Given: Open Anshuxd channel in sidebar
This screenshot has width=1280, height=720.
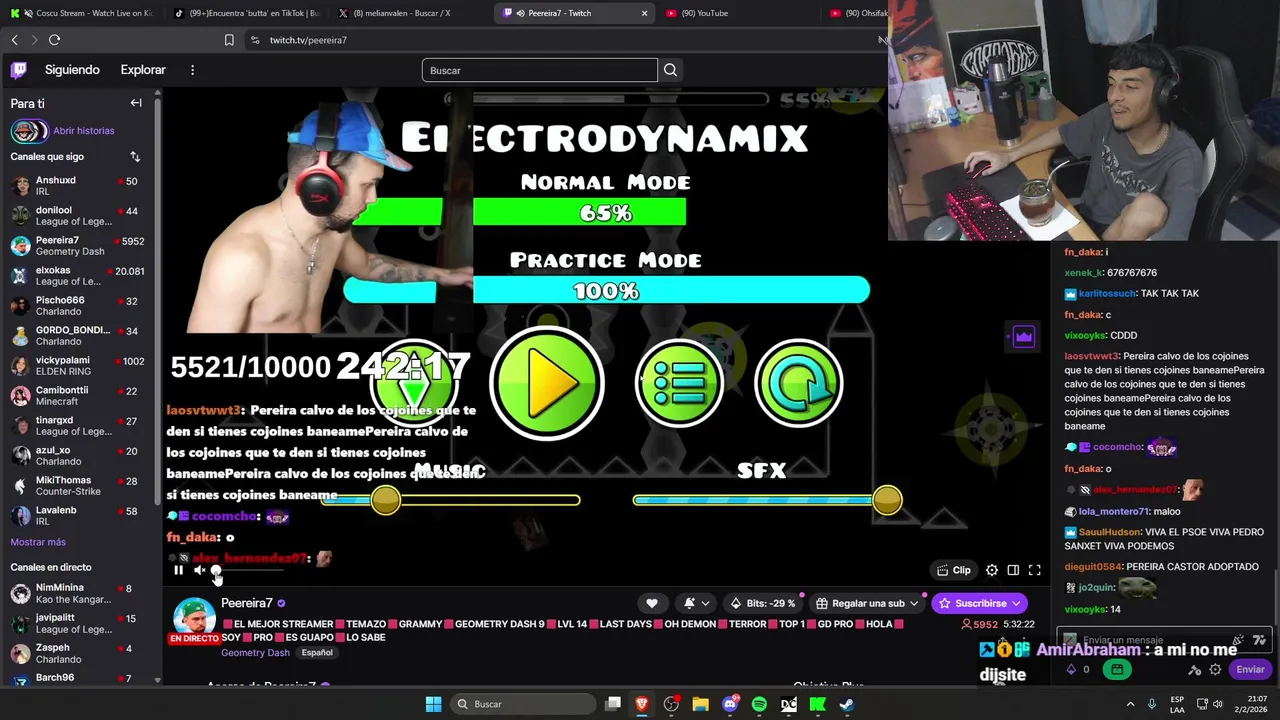Looking at the screenshot, I should (x=80, y=186).
